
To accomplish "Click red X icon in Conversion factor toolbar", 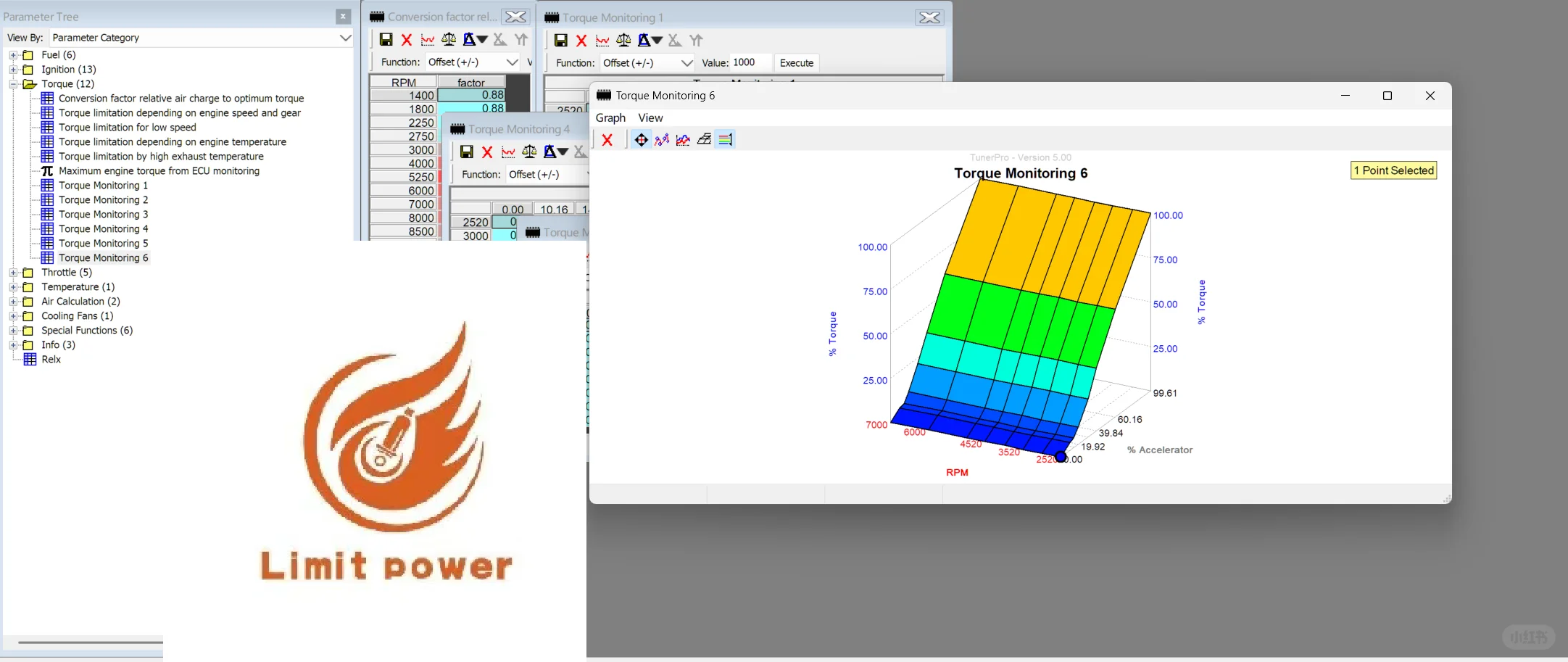I will (x=407, y=40).
